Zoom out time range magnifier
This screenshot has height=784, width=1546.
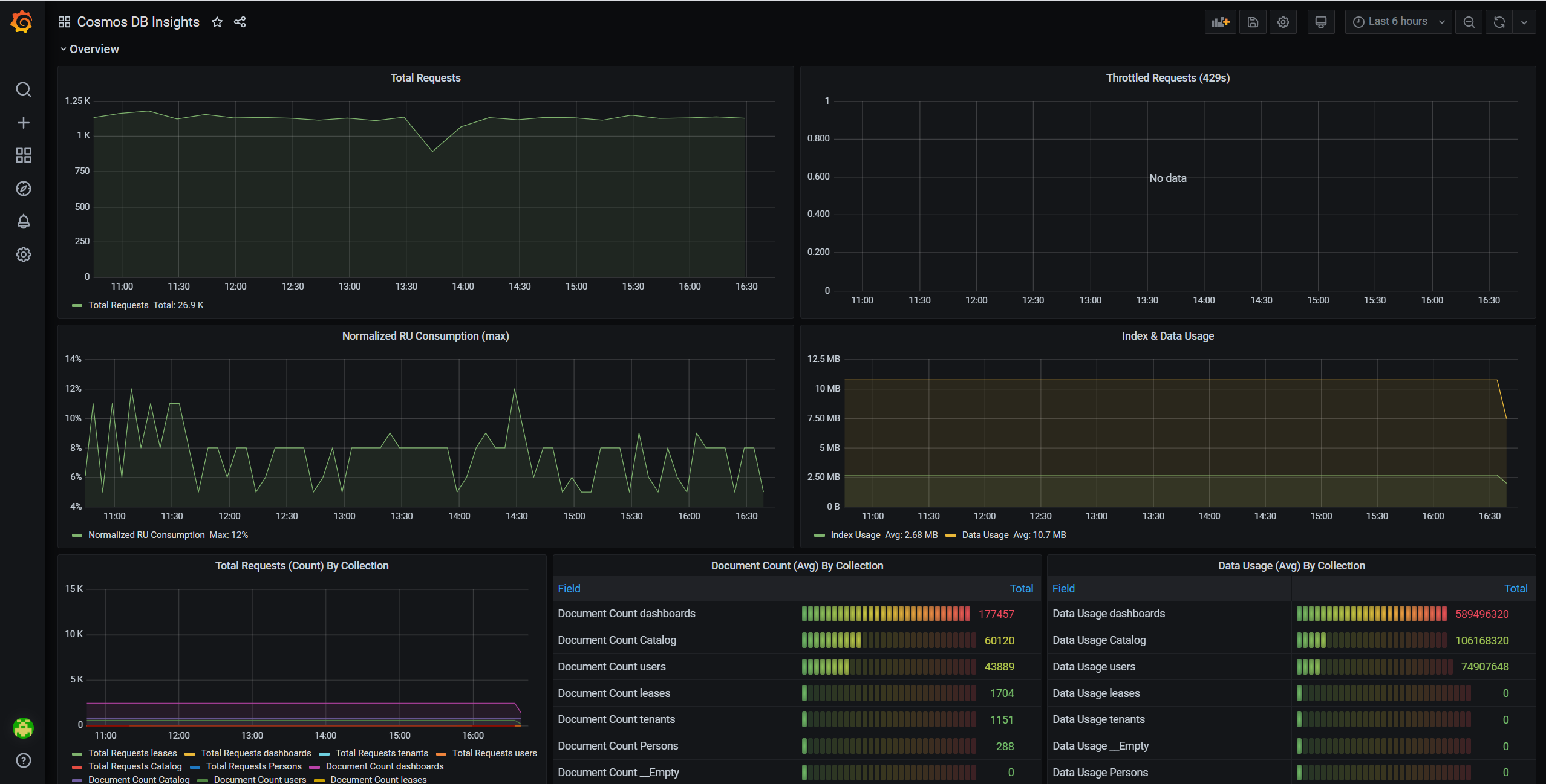pyautogui.click(x=1469, y=22)
